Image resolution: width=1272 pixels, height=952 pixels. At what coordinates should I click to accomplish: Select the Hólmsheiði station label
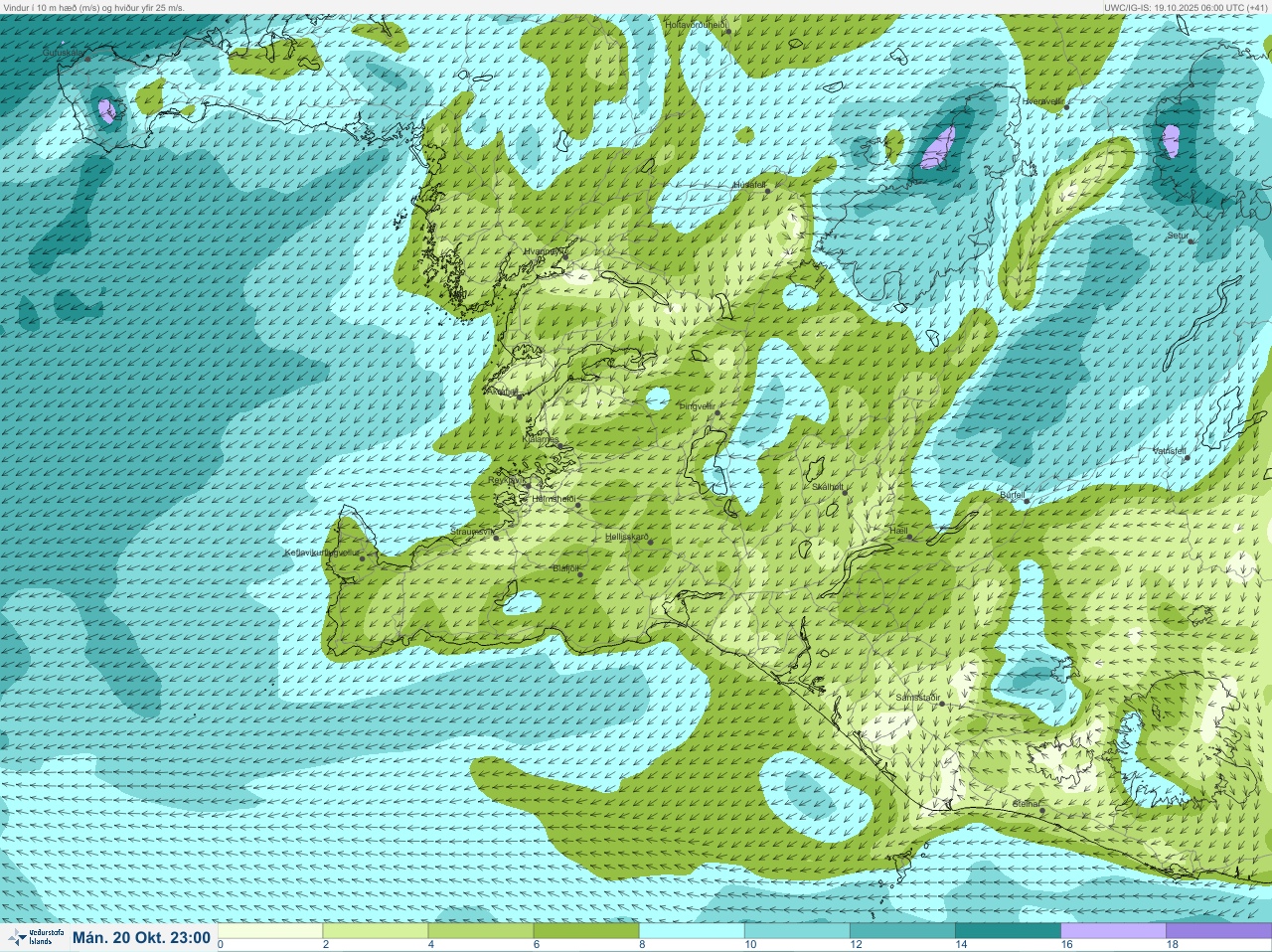555,498
